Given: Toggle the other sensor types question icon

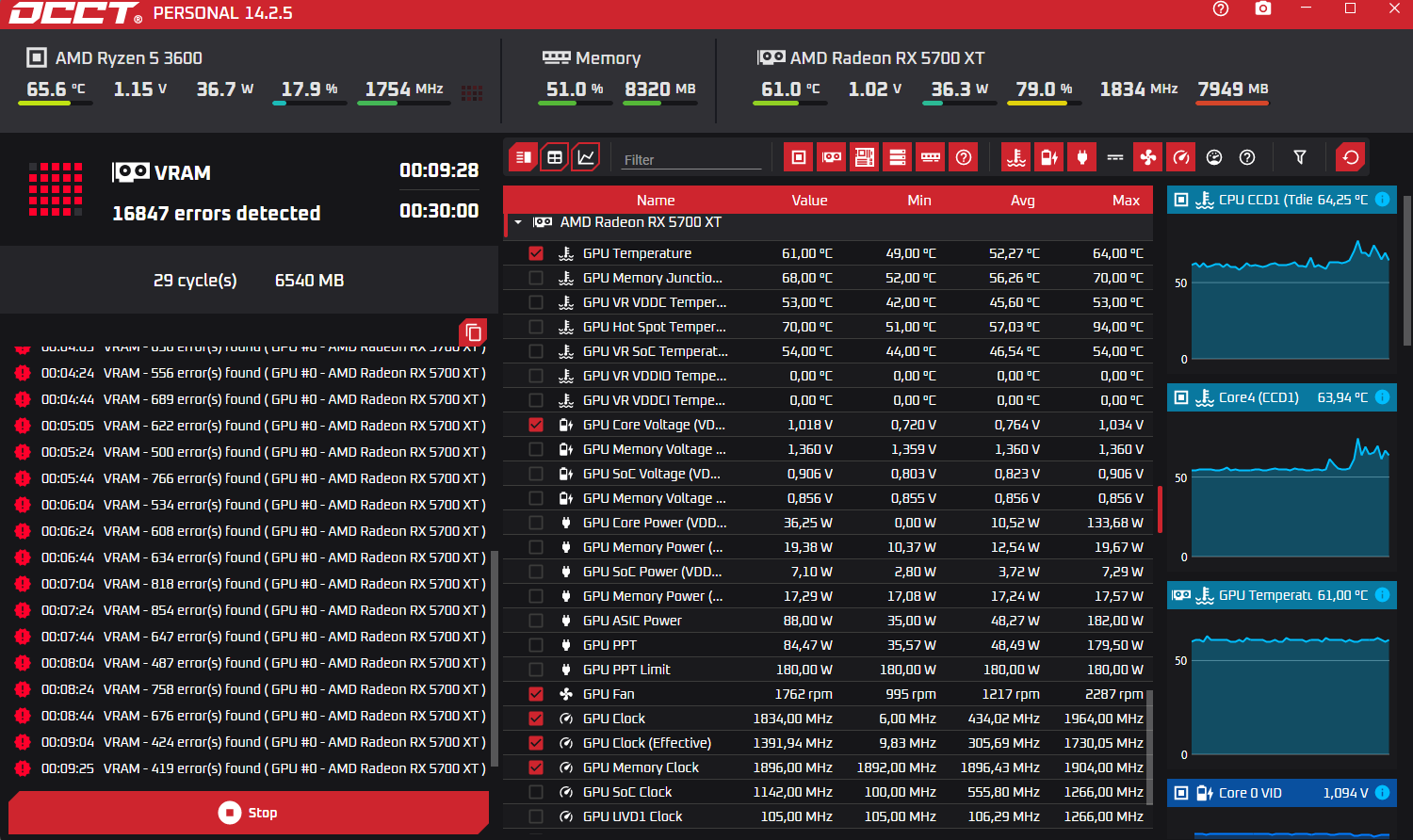Looking at the screenshot, I should point(1247,157).
